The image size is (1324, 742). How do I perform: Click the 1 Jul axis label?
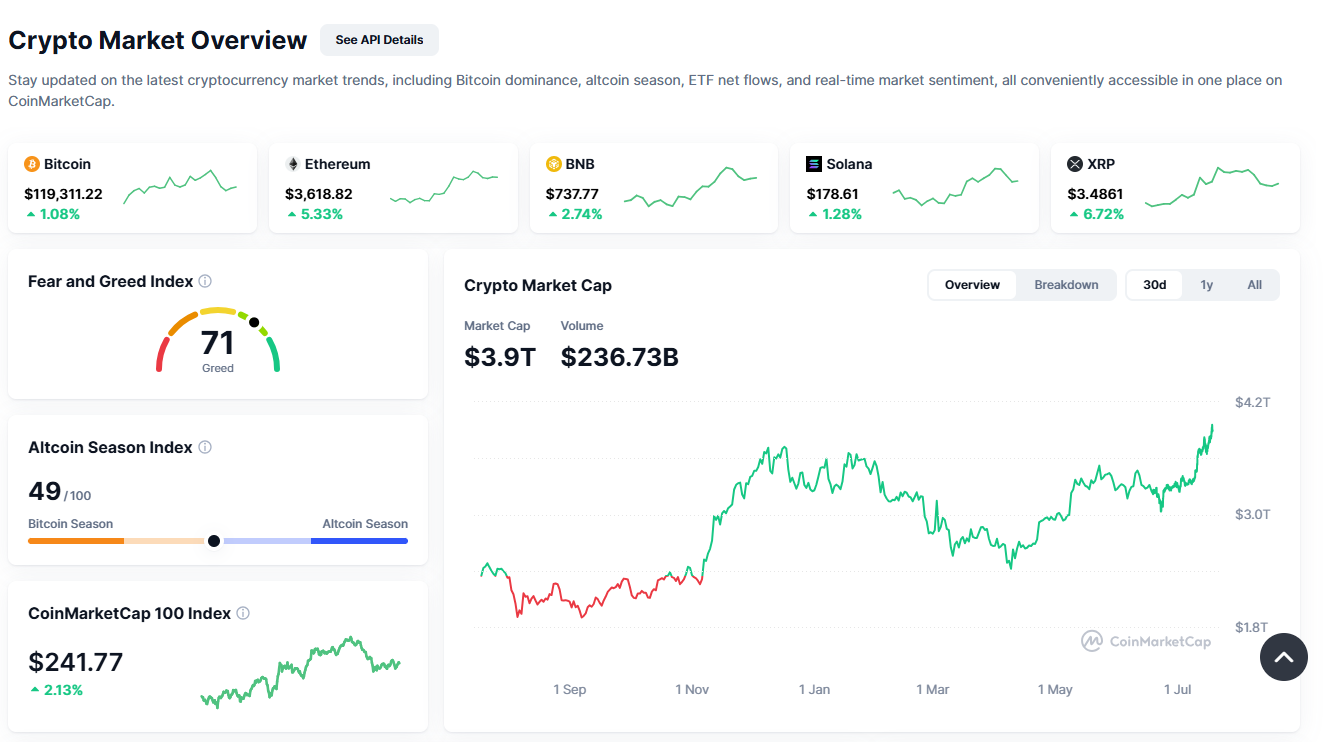coord(1177,690)
